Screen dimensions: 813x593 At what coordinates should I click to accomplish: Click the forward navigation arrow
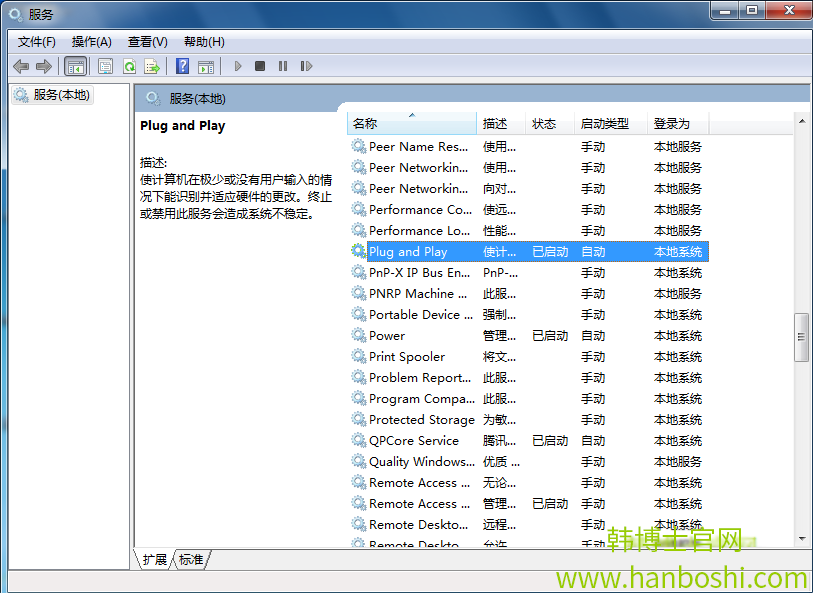coord(43,66)
